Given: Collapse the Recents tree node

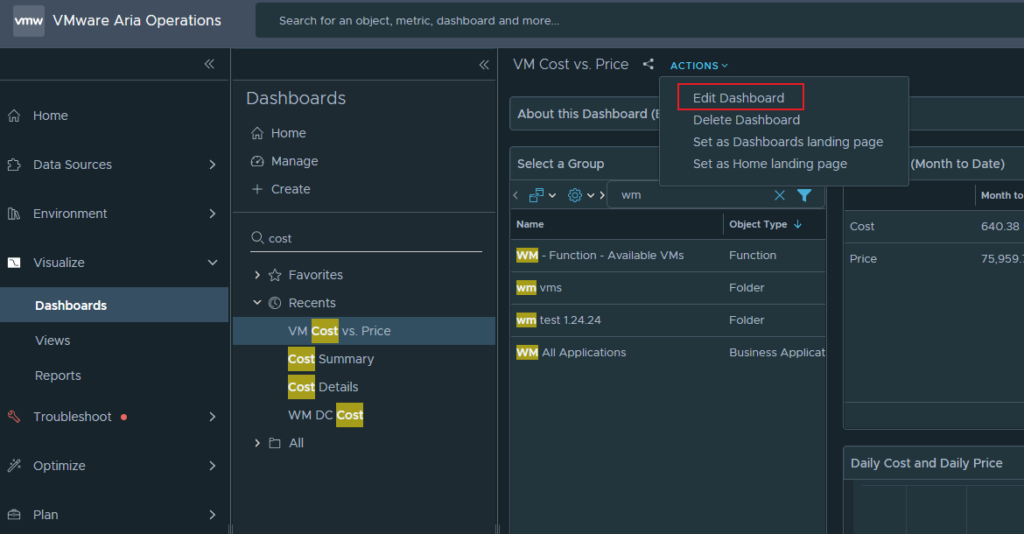Looking at the screenshot, I should coord(257,302).
